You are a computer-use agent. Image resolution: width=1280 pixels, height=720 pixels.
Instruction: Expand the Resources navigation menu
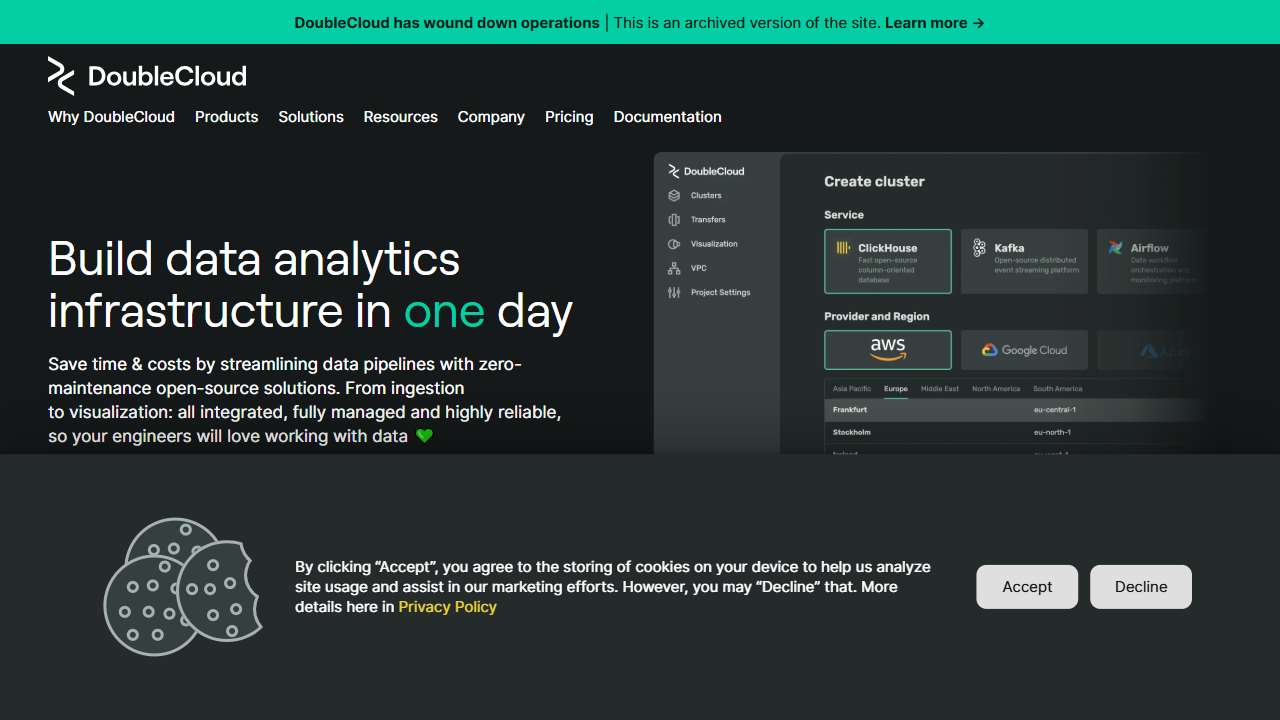coord(400,117)
